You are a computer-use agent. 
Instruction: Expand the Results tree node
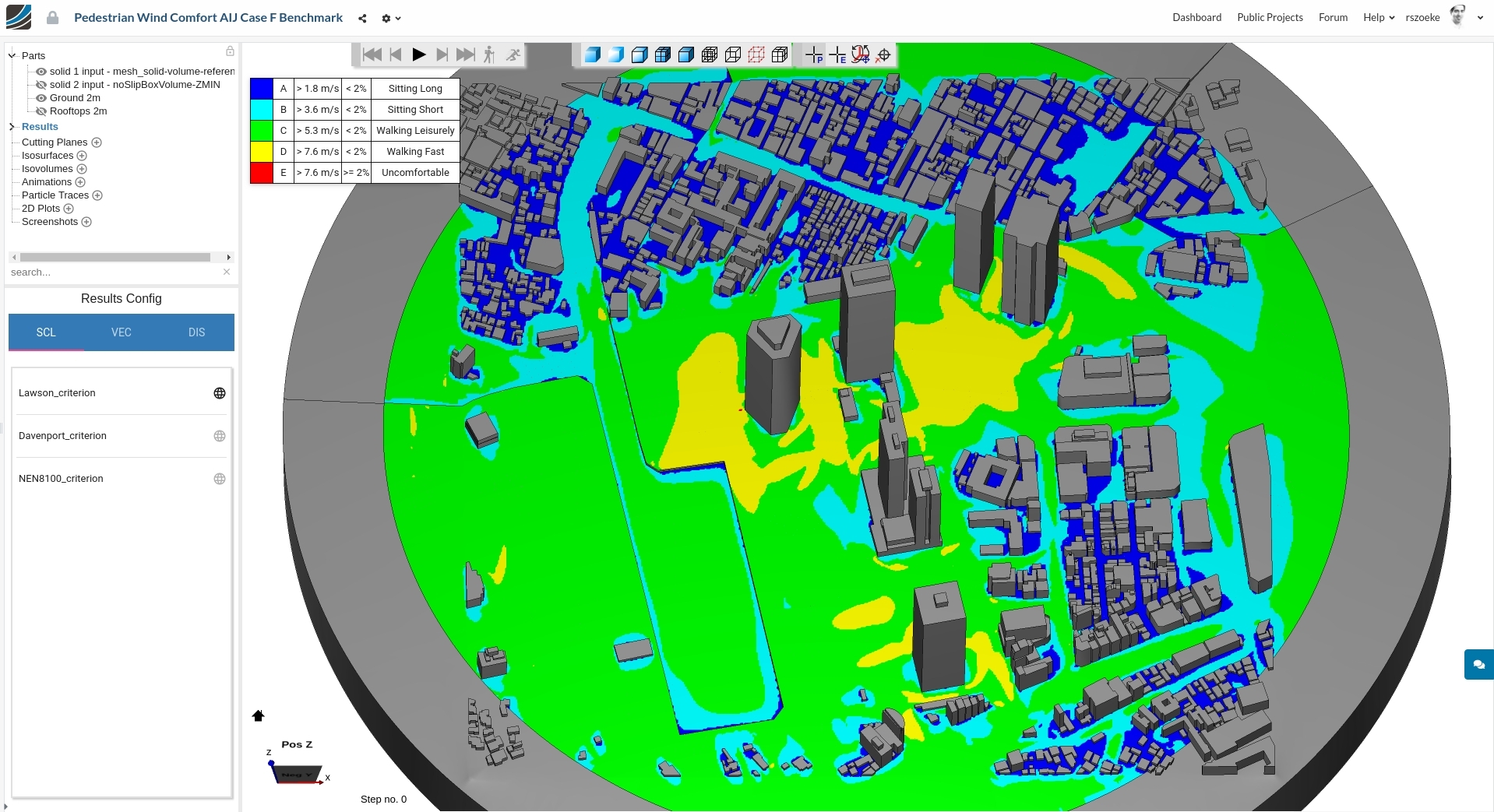pos(11,127)
